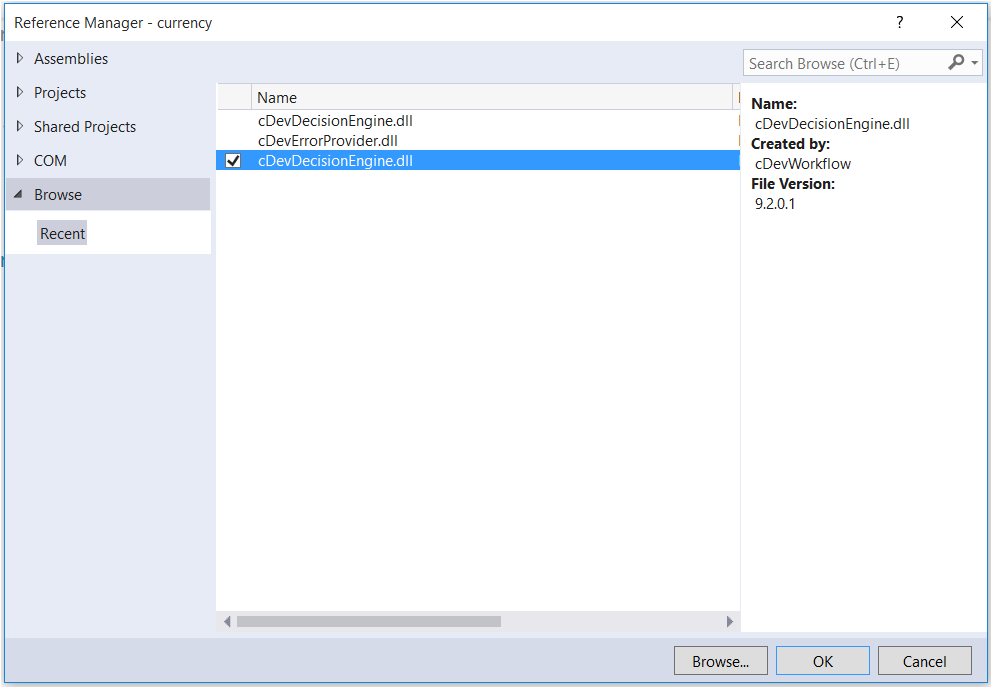Click the OK button
This screenshot has height=687, width=991.
[x=822, y=660]
